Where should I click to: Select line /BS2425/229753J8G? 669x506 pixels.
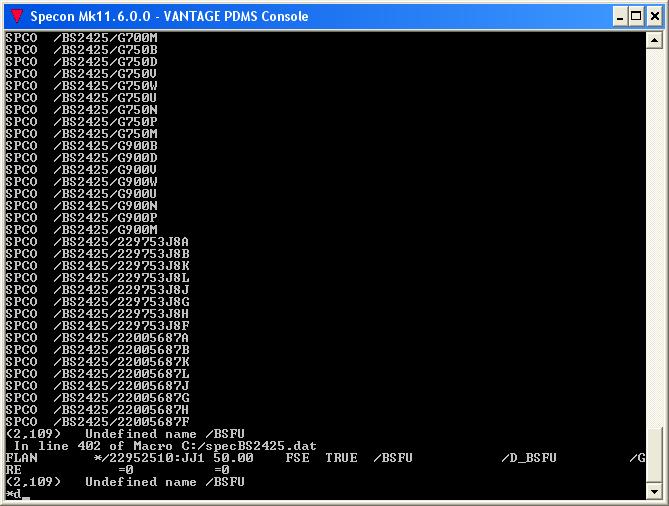(97, 301)
